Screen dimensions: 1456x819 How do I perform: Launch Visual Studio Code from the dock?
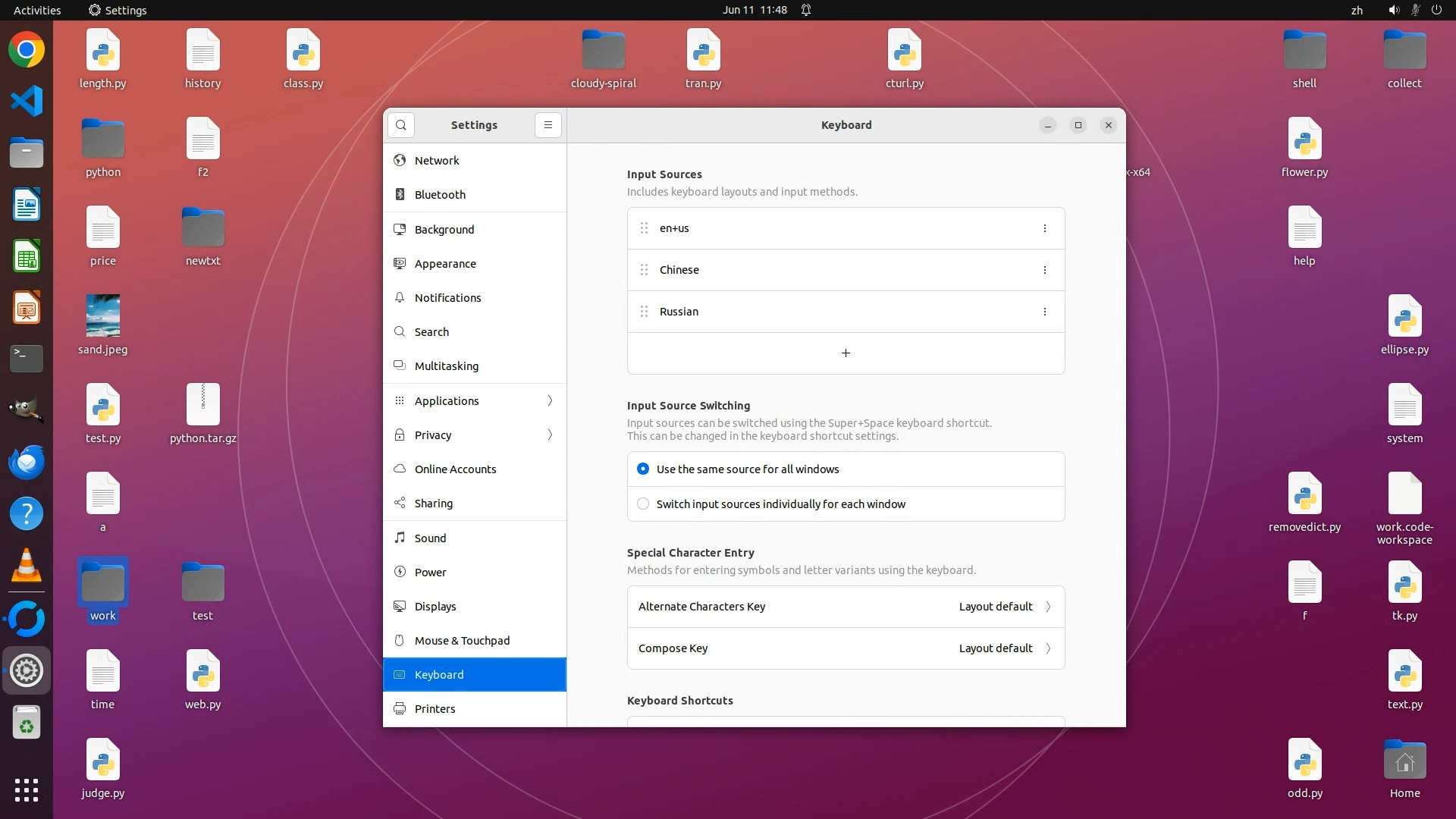click(x=27, y=101)
